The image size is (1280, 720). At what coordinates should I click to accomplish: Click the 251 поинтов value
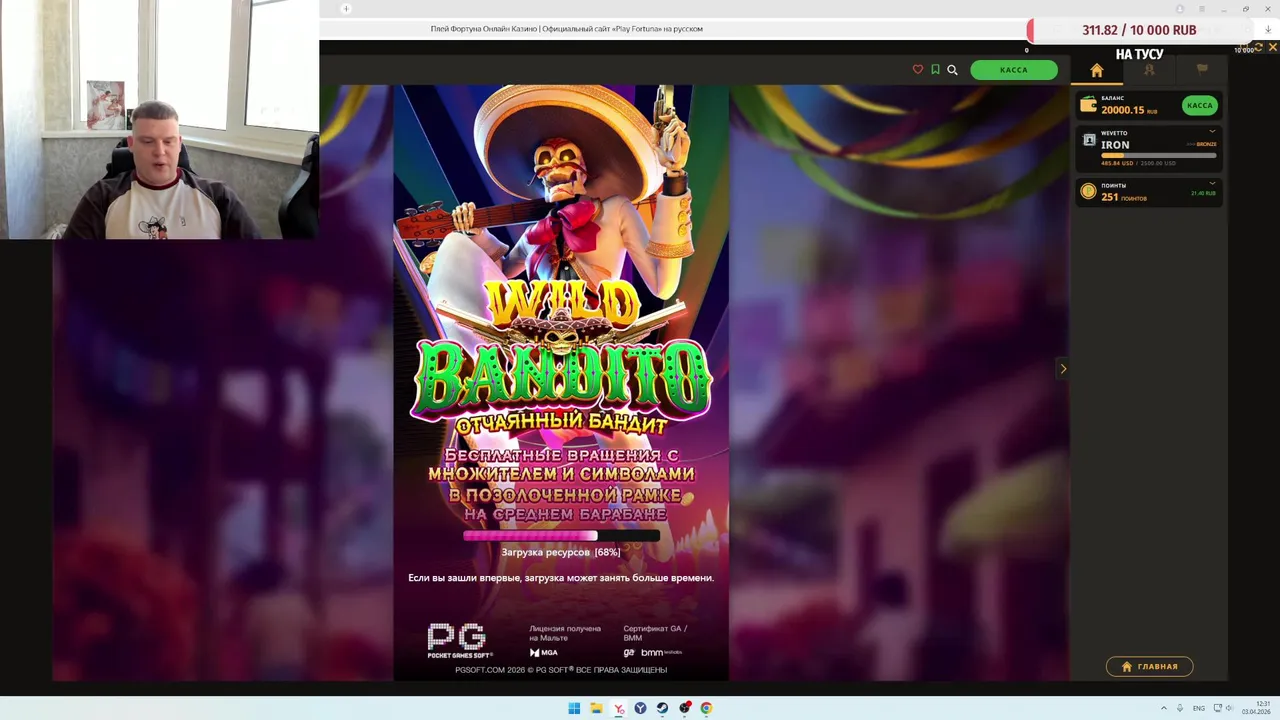1124,197
